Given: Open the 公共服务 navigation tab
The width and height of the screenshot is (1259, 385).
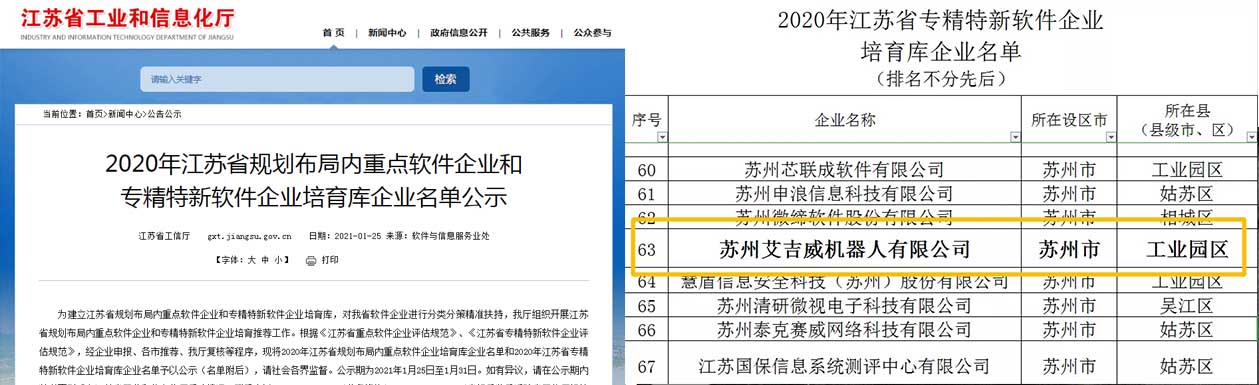Looking at the screenshot, I should [x=530, y=32].
